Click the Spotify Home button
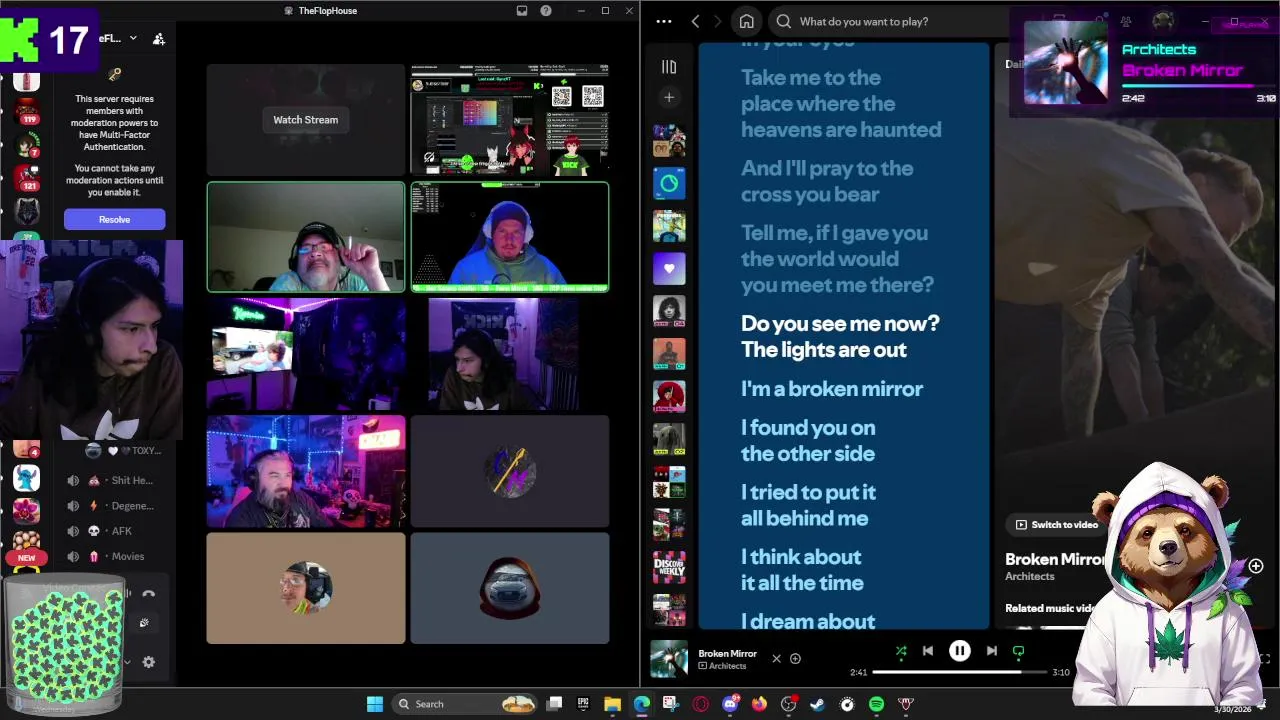 (746, 21)
